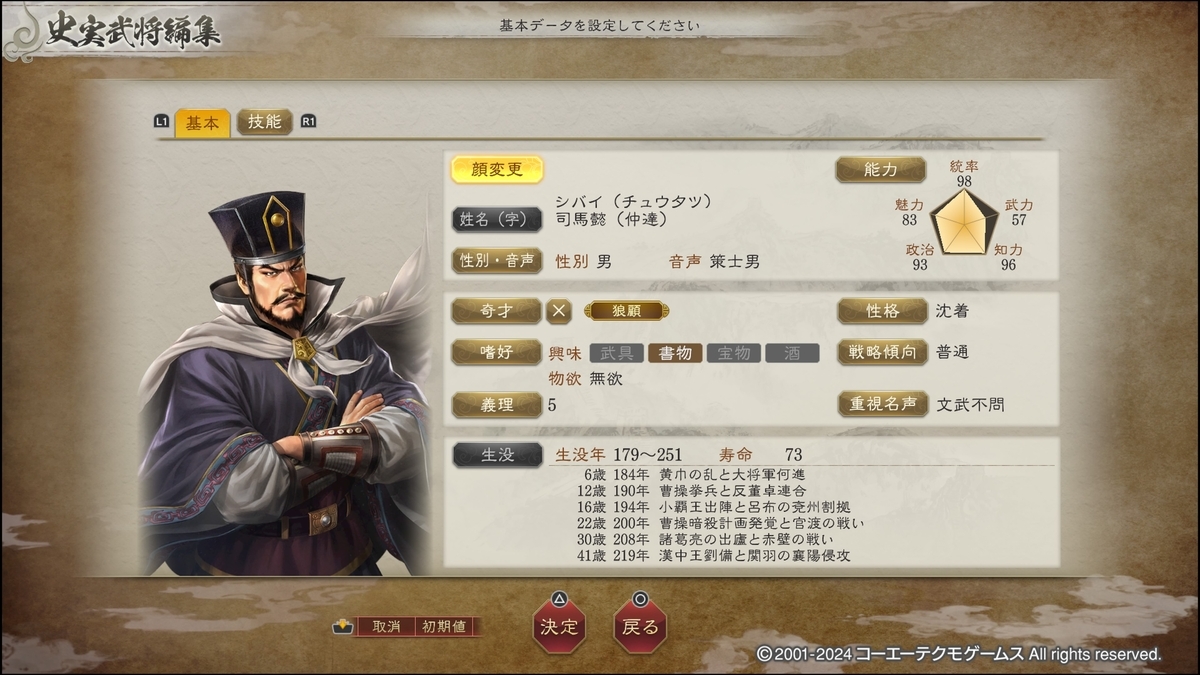The height and width of the screenshot is (675, 1200).
Task: Select the L1 shoulder button icon
Action: coord(162,122)
